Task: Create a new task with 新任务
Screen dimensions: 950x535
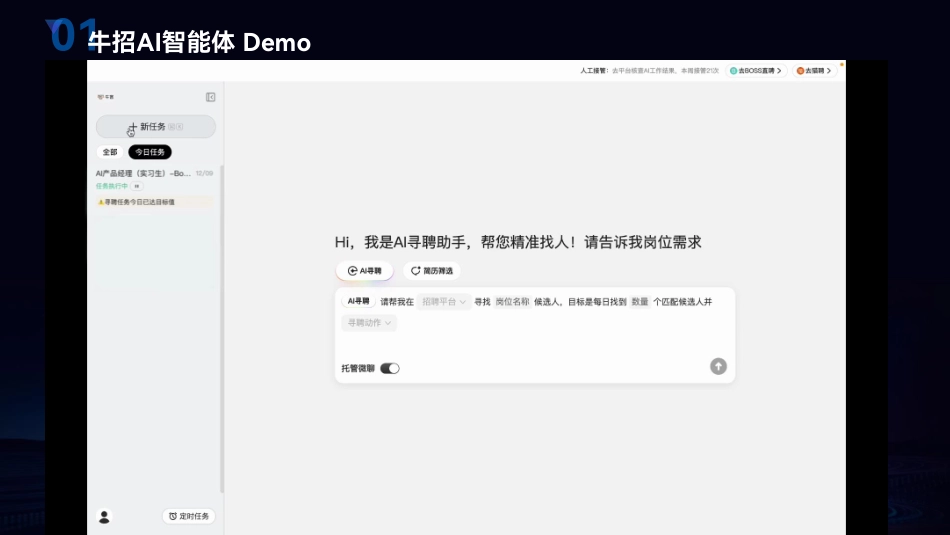Action: [155, 127]
